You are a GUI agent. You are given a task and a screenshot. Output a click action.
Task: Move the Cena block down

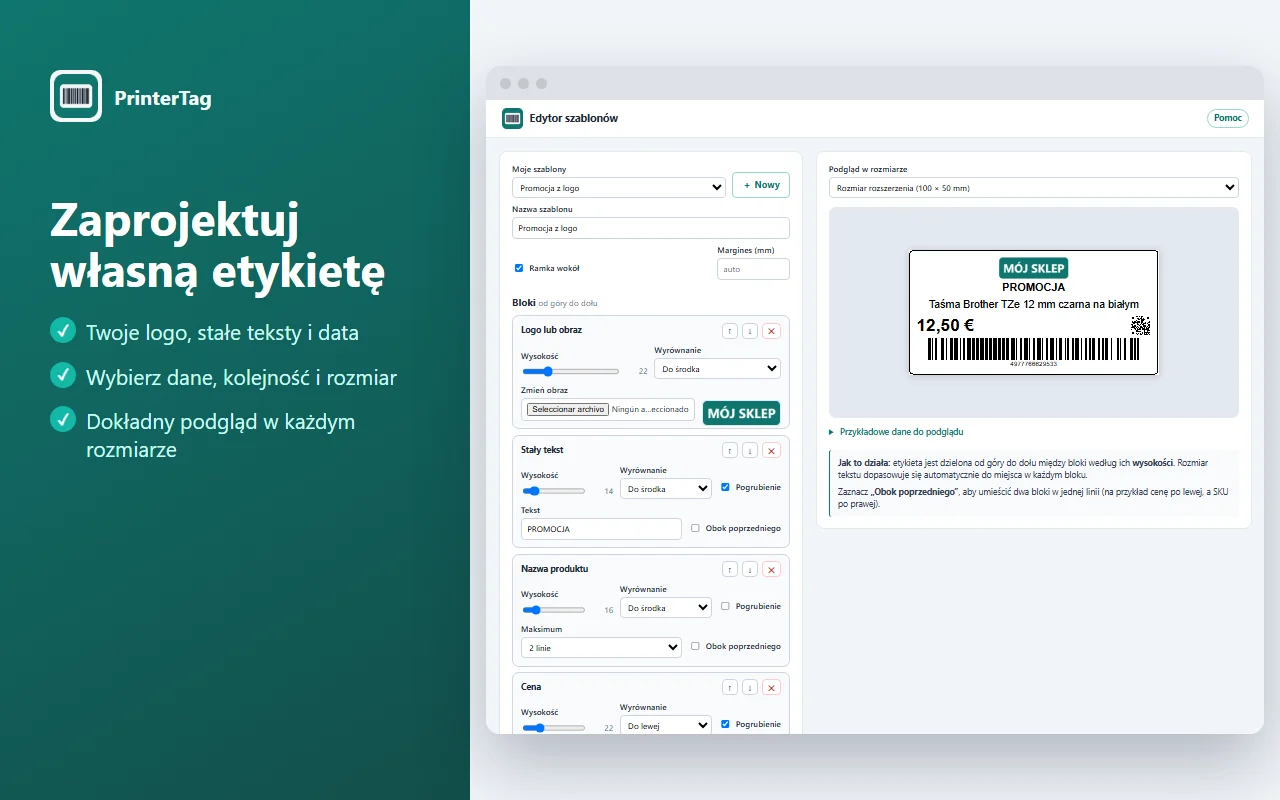pyautogui.click(x=750, y=688)
